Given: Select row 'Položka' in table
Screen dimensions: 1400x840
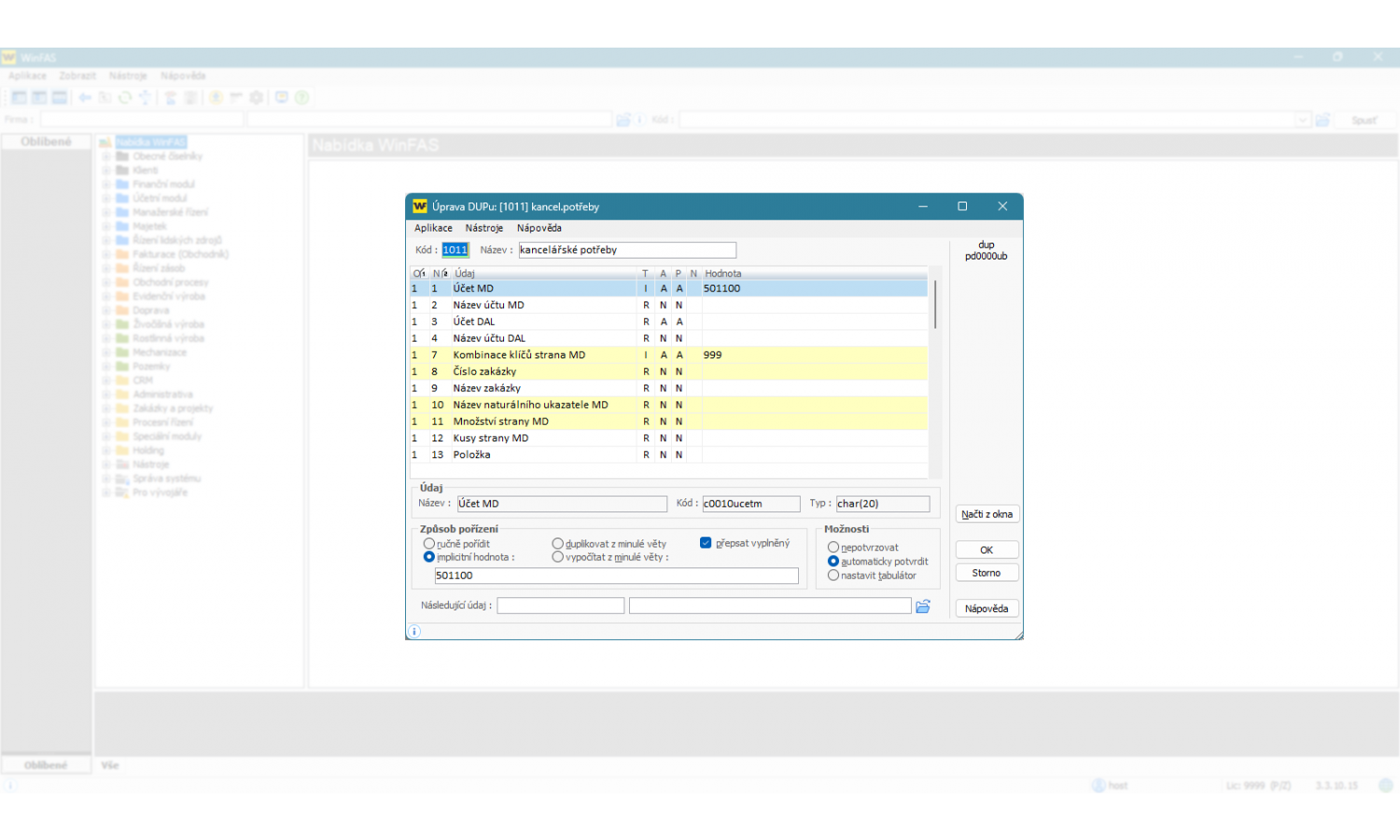Looking at the screenshot, I should (x=669, y=455).
